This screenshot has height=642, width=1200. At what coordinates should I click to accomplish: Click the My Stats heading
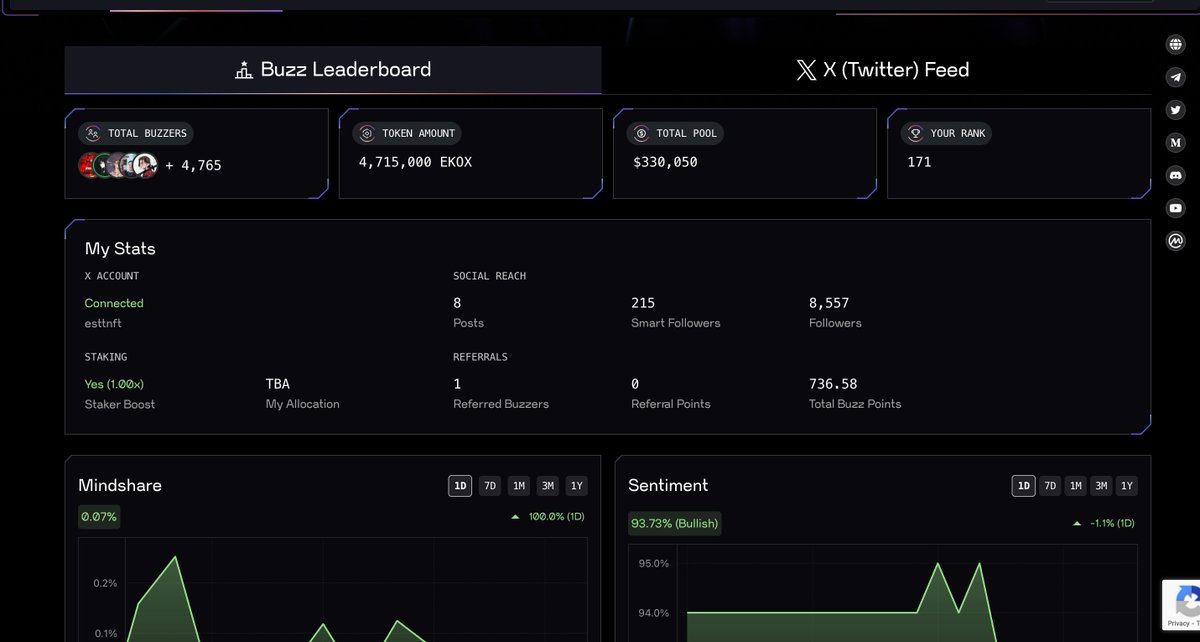point(120,249)
